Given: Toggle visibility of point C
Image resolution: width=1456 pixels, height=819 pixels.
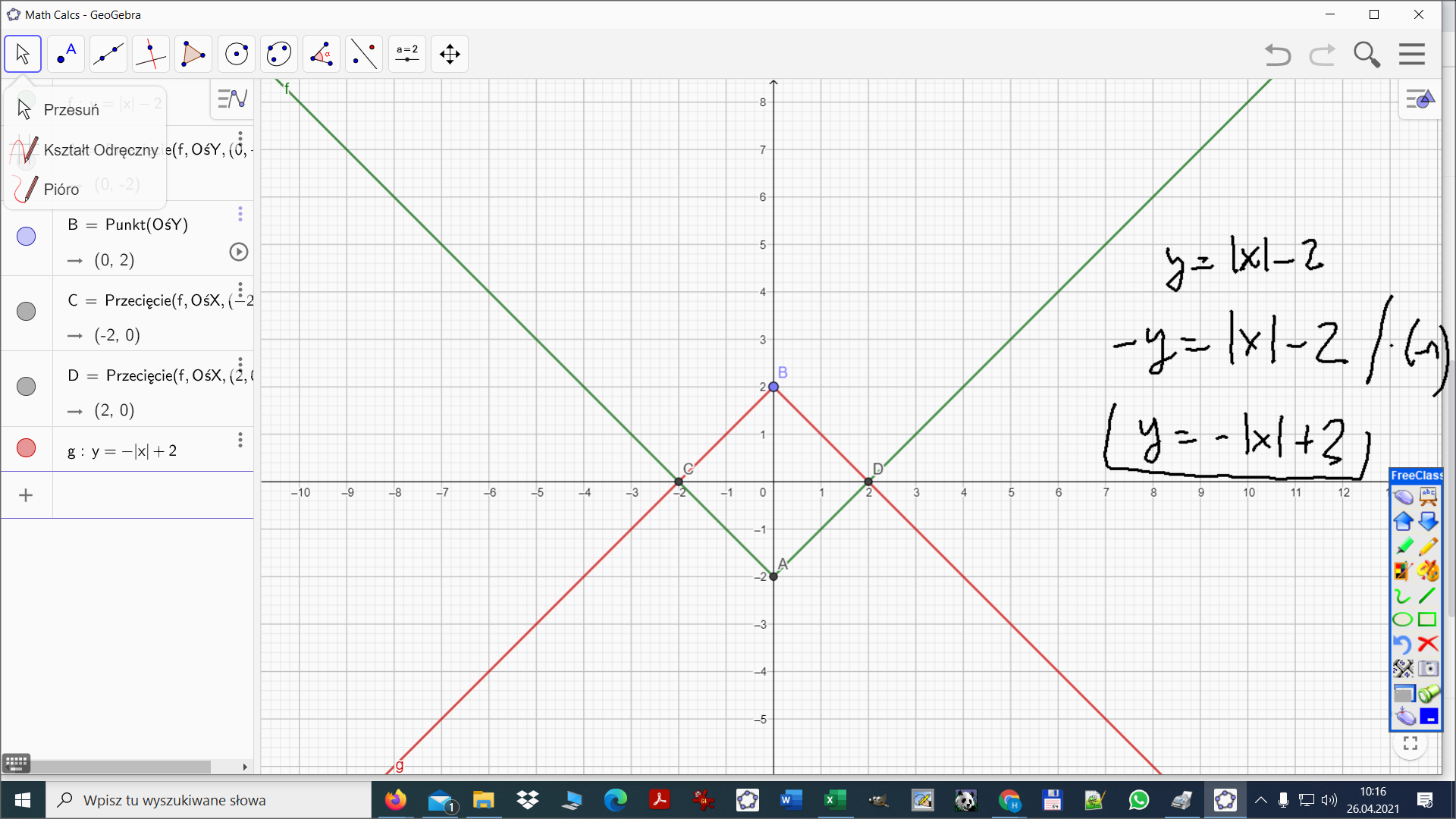Looking at the screenshot, I should tap(27, 312).
